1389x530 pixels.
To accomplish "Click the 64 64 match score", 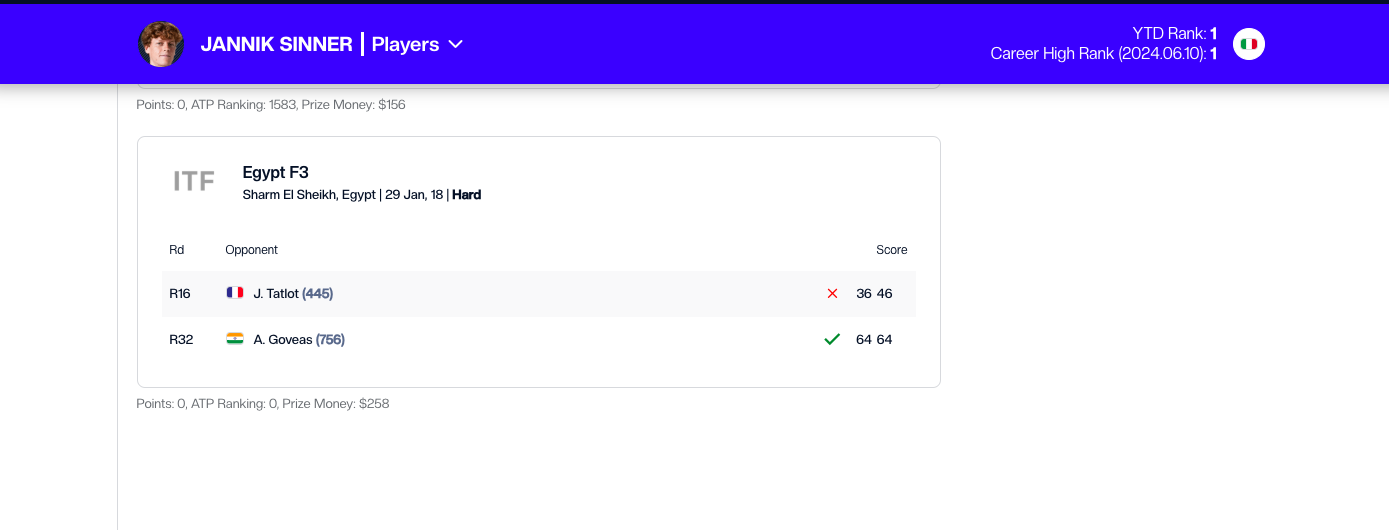I will (x=874, y=340).
